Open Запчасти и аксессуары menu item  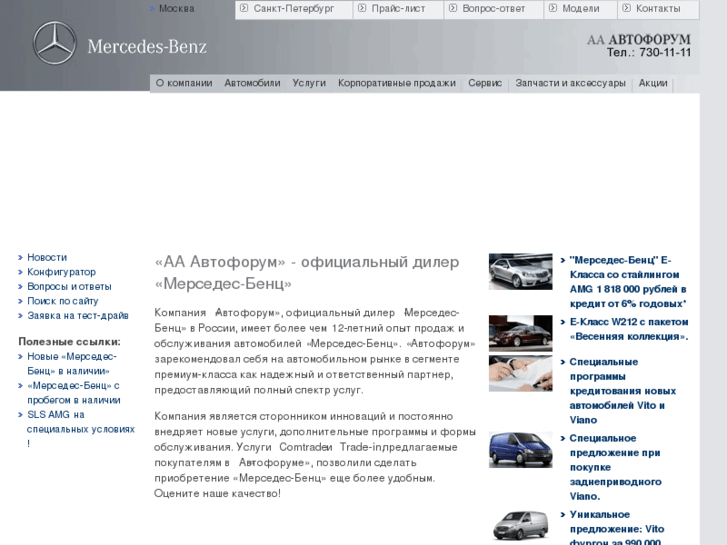[570, 83]
